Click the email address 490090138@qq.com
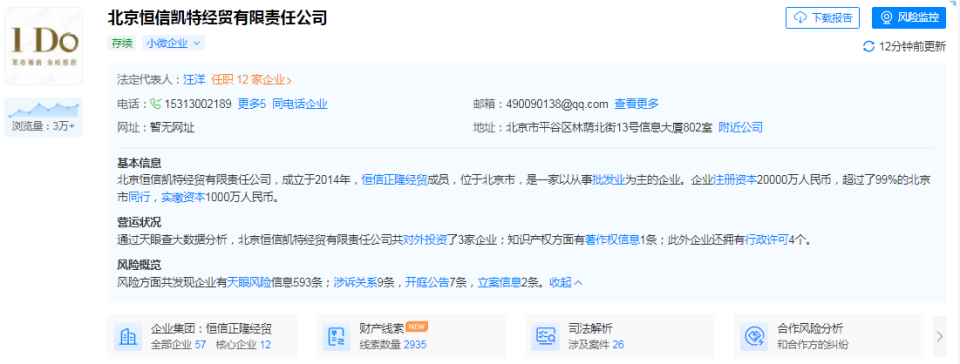The width and height of the screenshot is (960, 364). pyautogui.click(x=557, y=104)
